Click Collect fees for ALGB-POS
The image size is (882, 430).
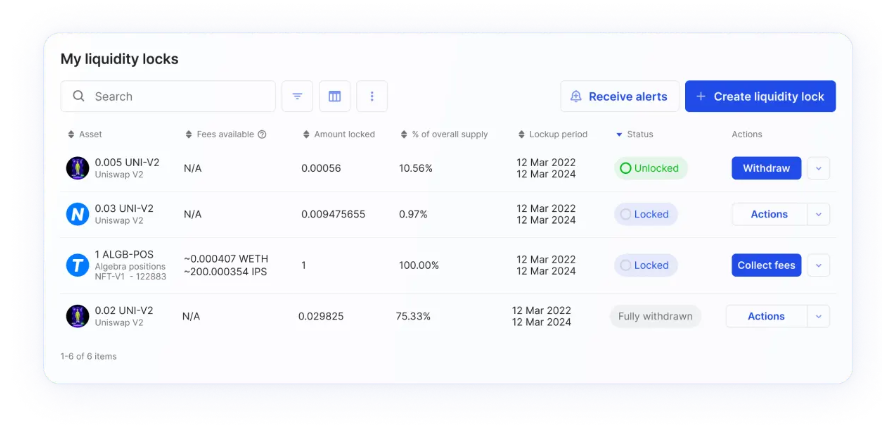point(766,265)
